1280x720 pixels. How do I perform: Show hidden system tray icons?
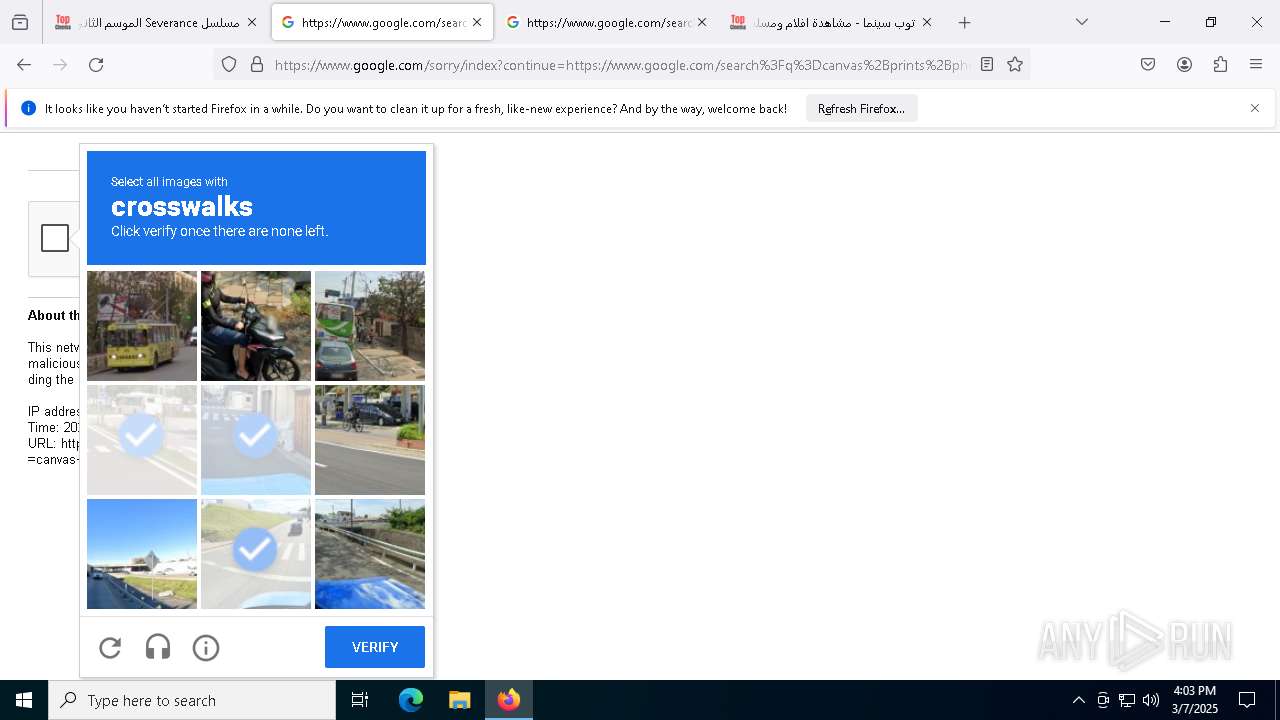(x=1078, y=700)
